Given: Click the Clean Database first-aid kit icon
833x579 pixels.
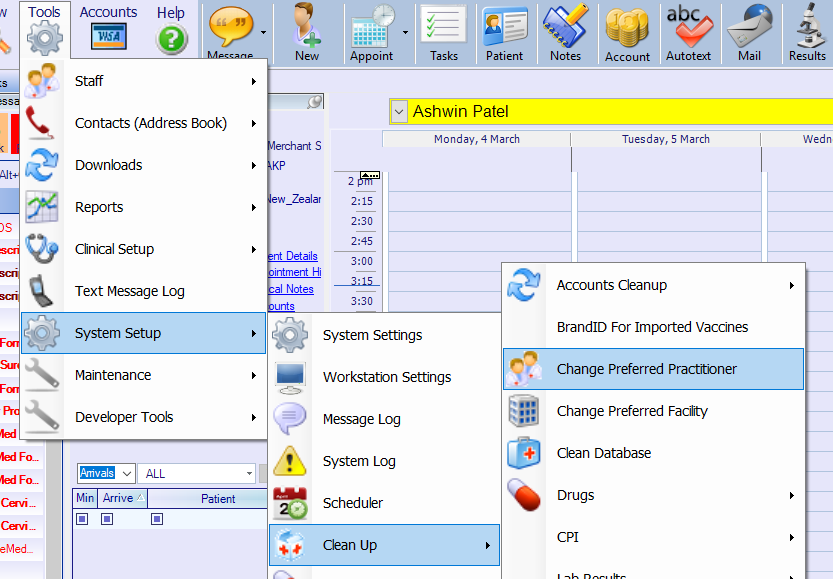Looking at the screenshot, I should [524, 453].
